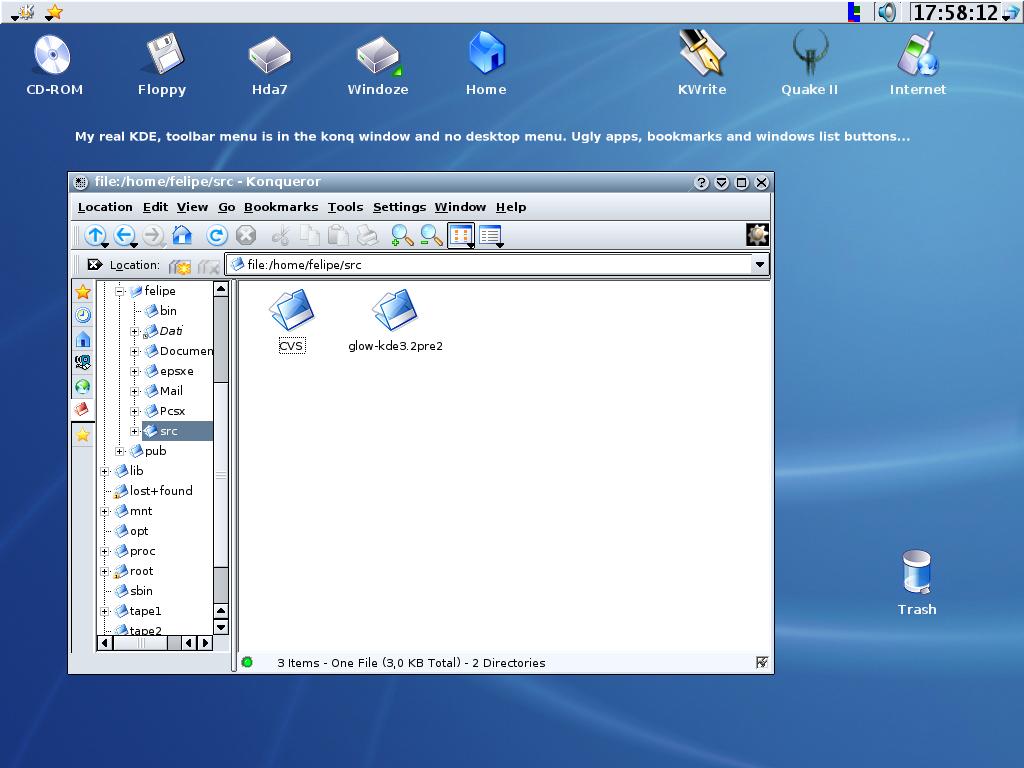This screenshot has width=1024, height=768.
Task: Switch to icon view mode
Action: pyautogui.click(x=460, y=235)
